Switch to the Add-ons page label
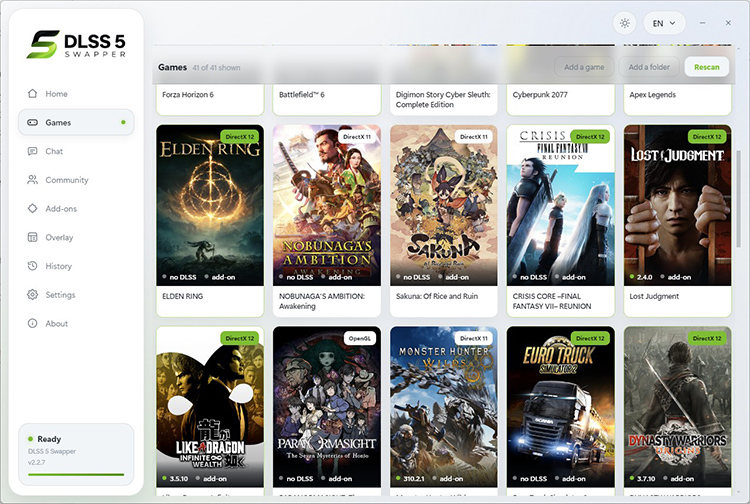Screen dimensions: 750x504 point(61,208)
